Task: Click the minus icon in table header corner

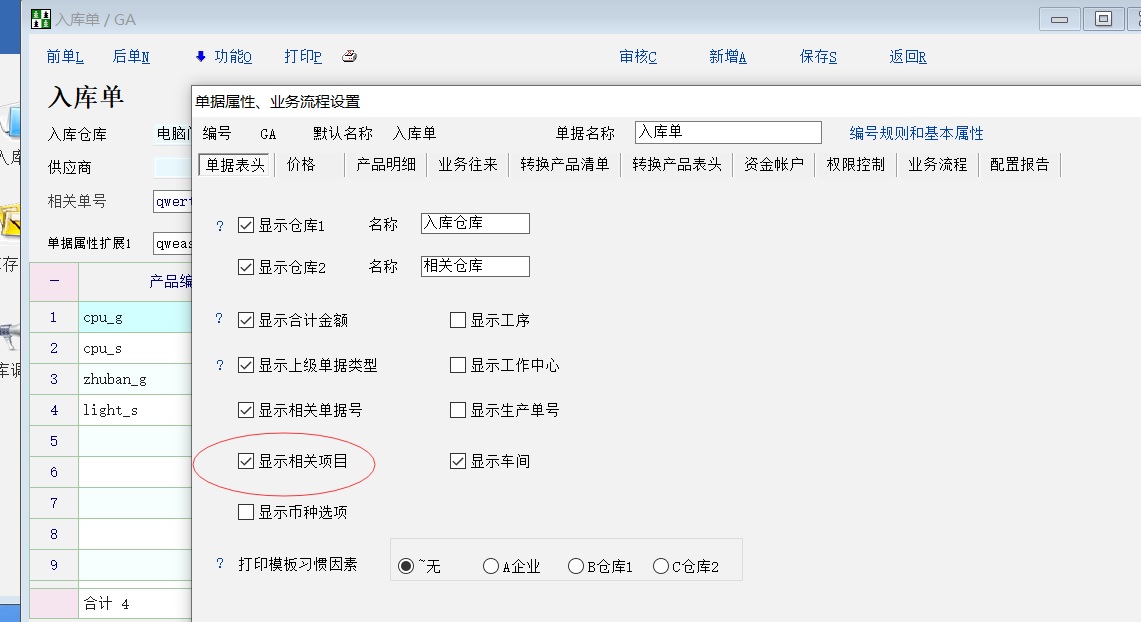Action: coord(54,282)
